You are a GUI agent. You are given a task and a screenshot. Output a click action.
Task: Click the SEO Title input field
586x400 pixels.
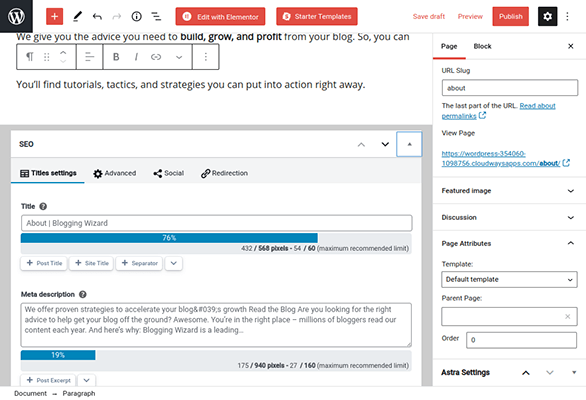coord(216,223)
